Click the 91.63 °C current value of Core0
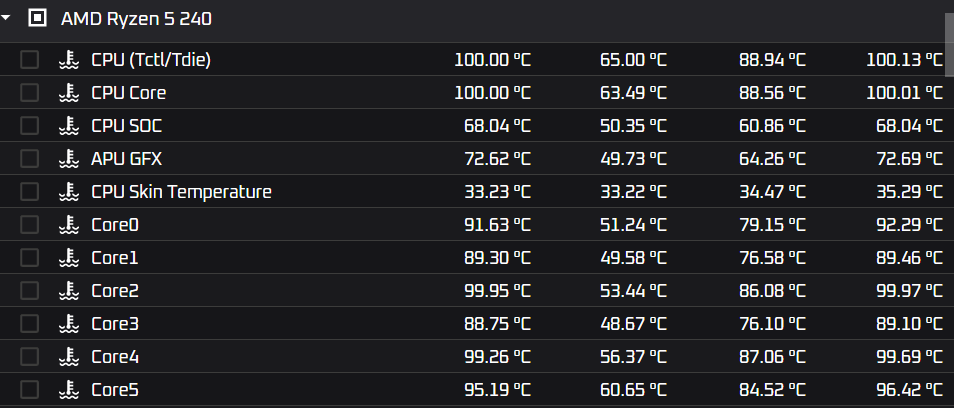This screenshot has height=408, width=954. (497, 224)
